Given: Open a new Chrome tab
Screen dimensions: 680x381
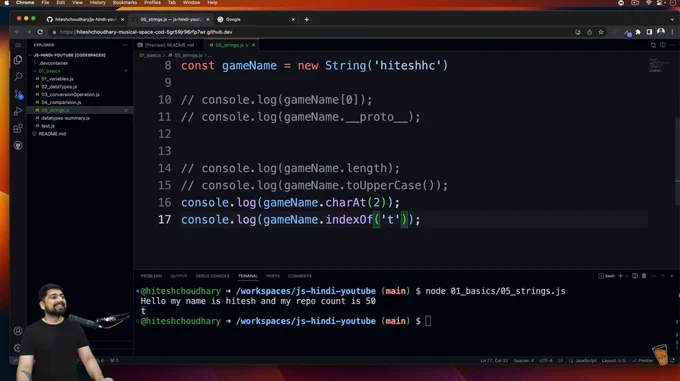Looking at the screenshot, I should click(x=307, y=20).
